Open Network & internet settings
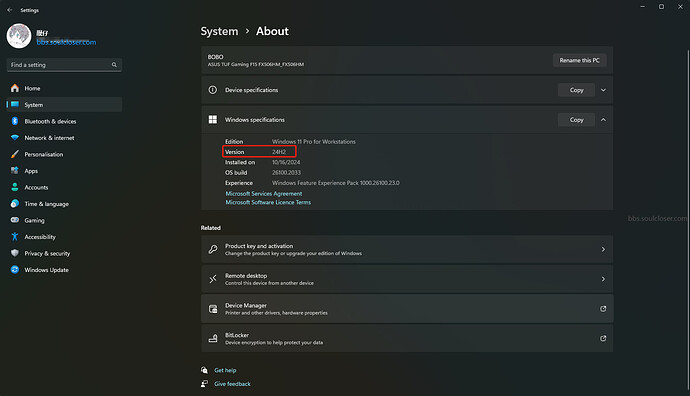Screen dimensions: 690x396 click(64, 138)
